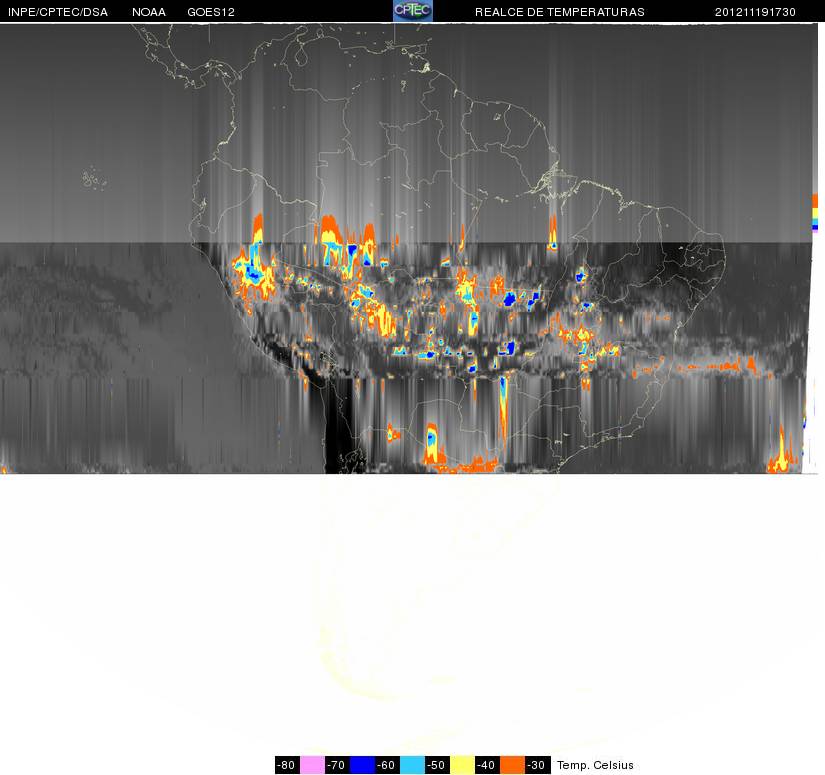
Task: Select the dark blue -70 to -60 swatch
Action: 362,765
